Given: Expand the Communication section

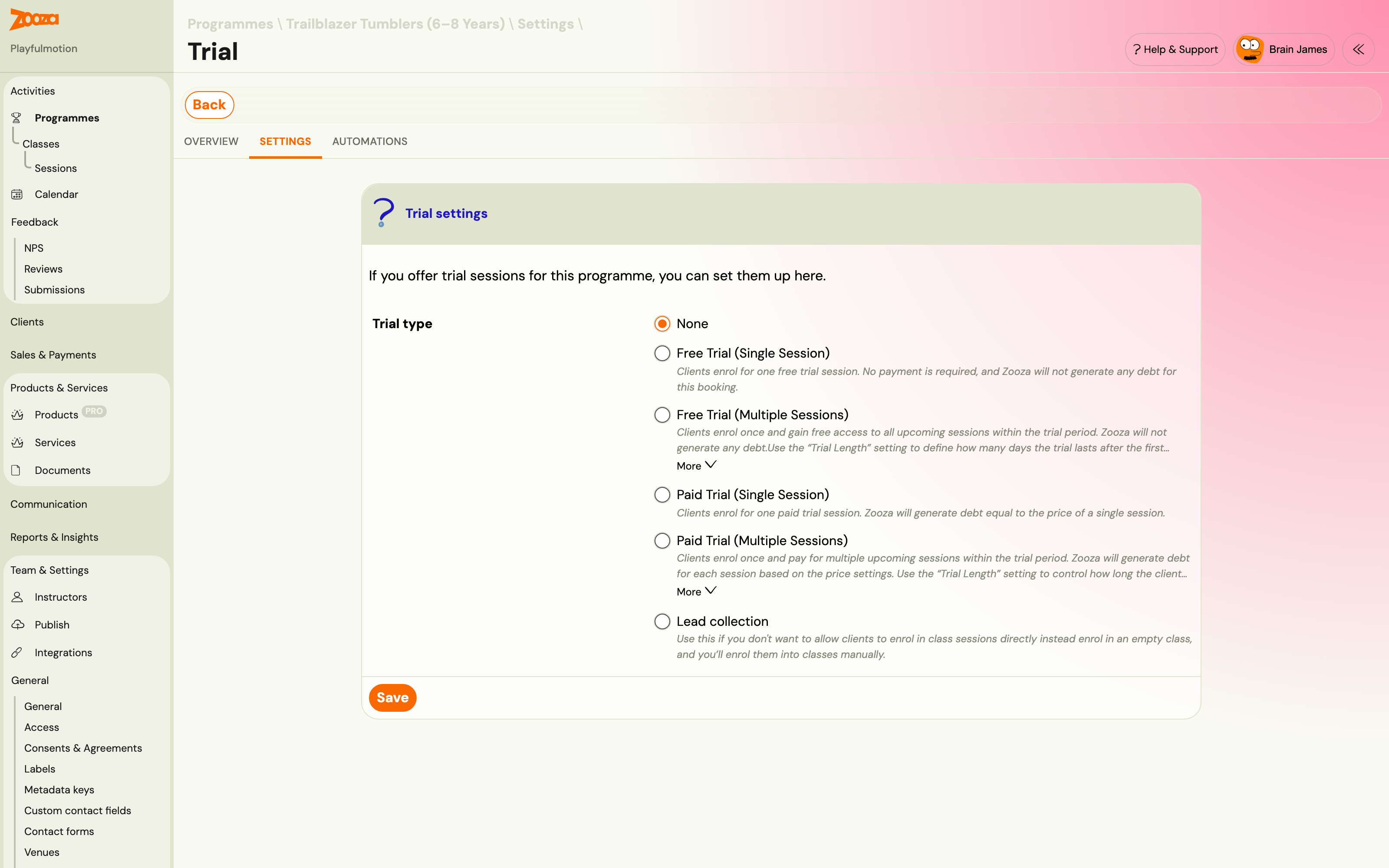Looking at the screenshot, I should point(49,504).
